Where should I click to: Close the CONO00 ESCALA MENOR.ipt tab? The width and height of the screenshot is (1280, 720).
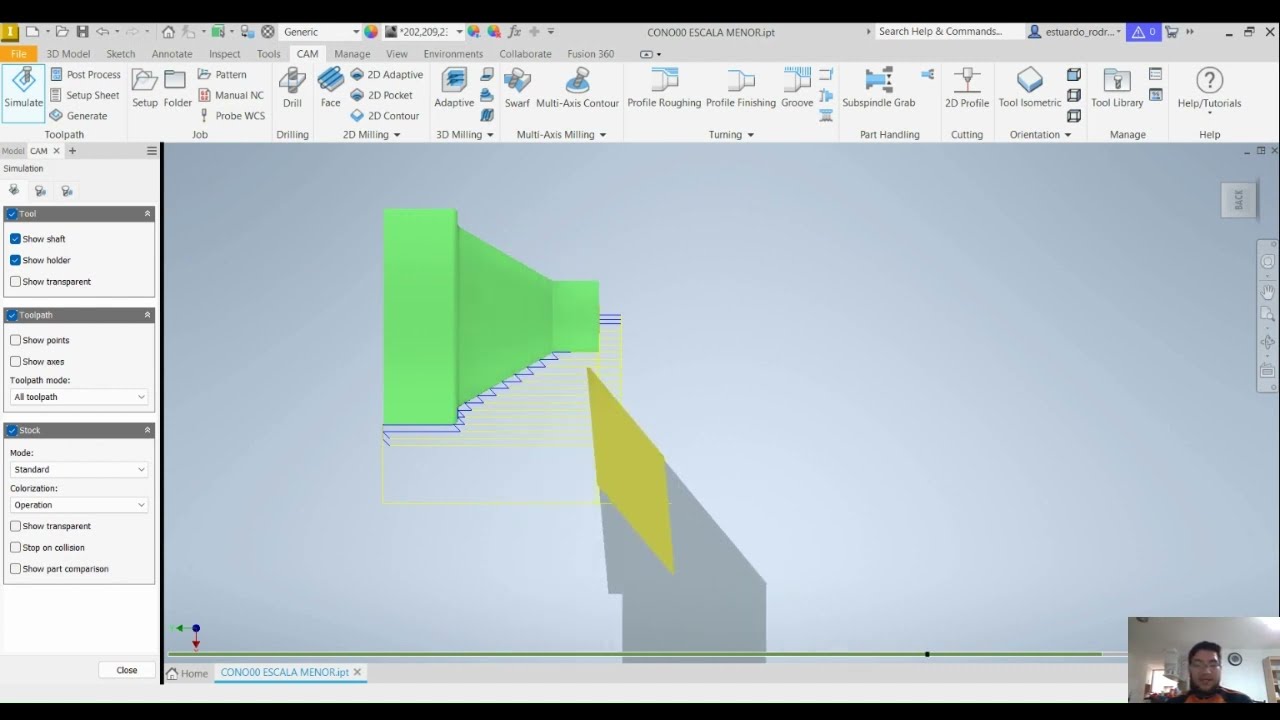pyautogui.click(x=358, y=672)
